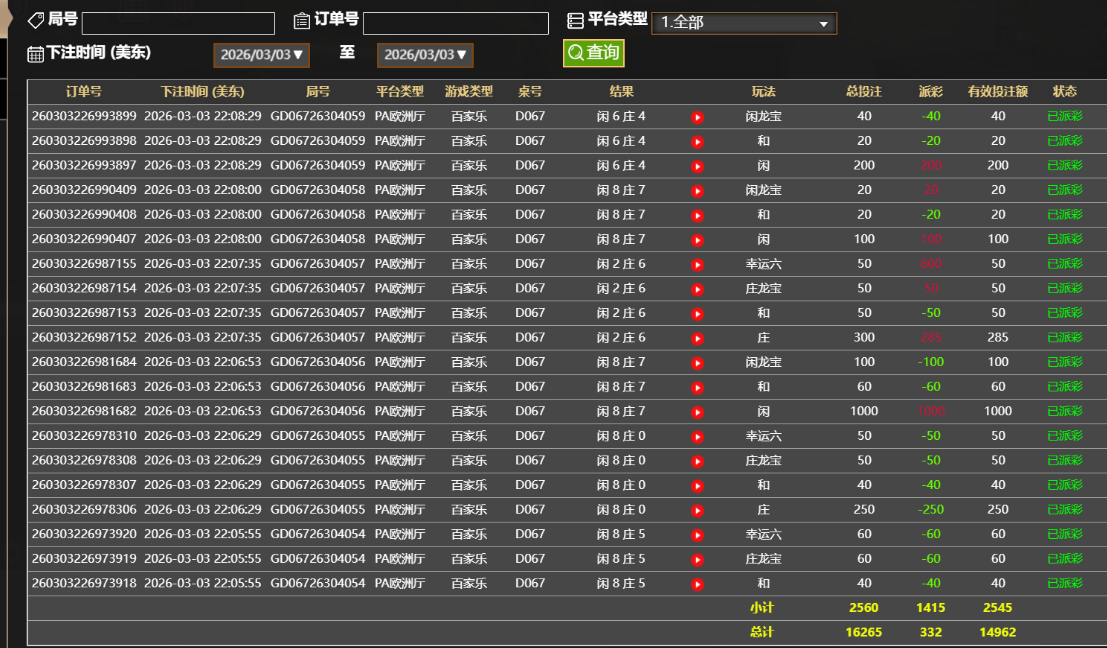Open replay icon on the 闲 1000 bet row
1107x648 pixels.
click(x=697, y=411)
